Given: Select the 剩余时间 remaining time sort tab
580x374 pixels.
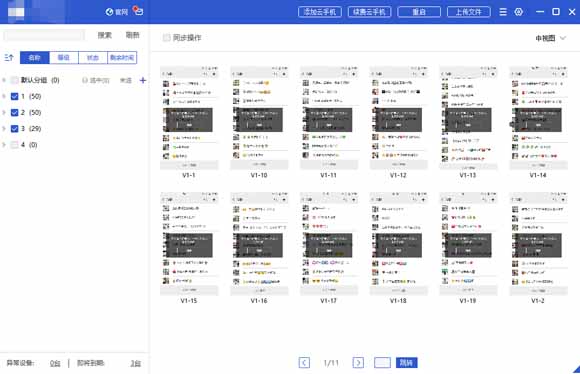Looking at the screenshot, I should (122, 57).
